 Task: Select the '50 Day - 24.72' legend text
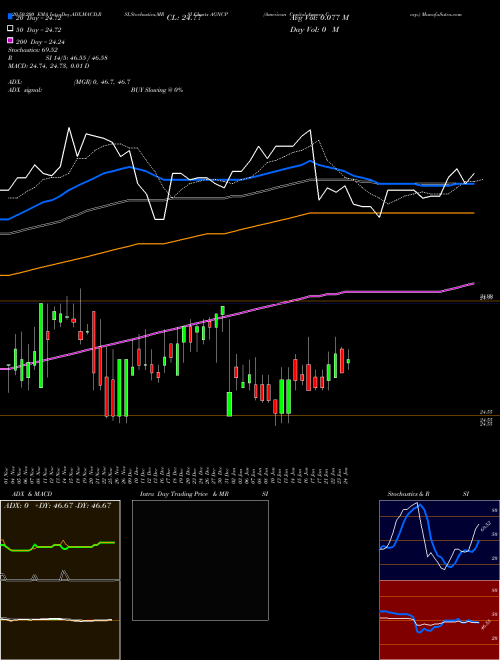click(38, 30)
